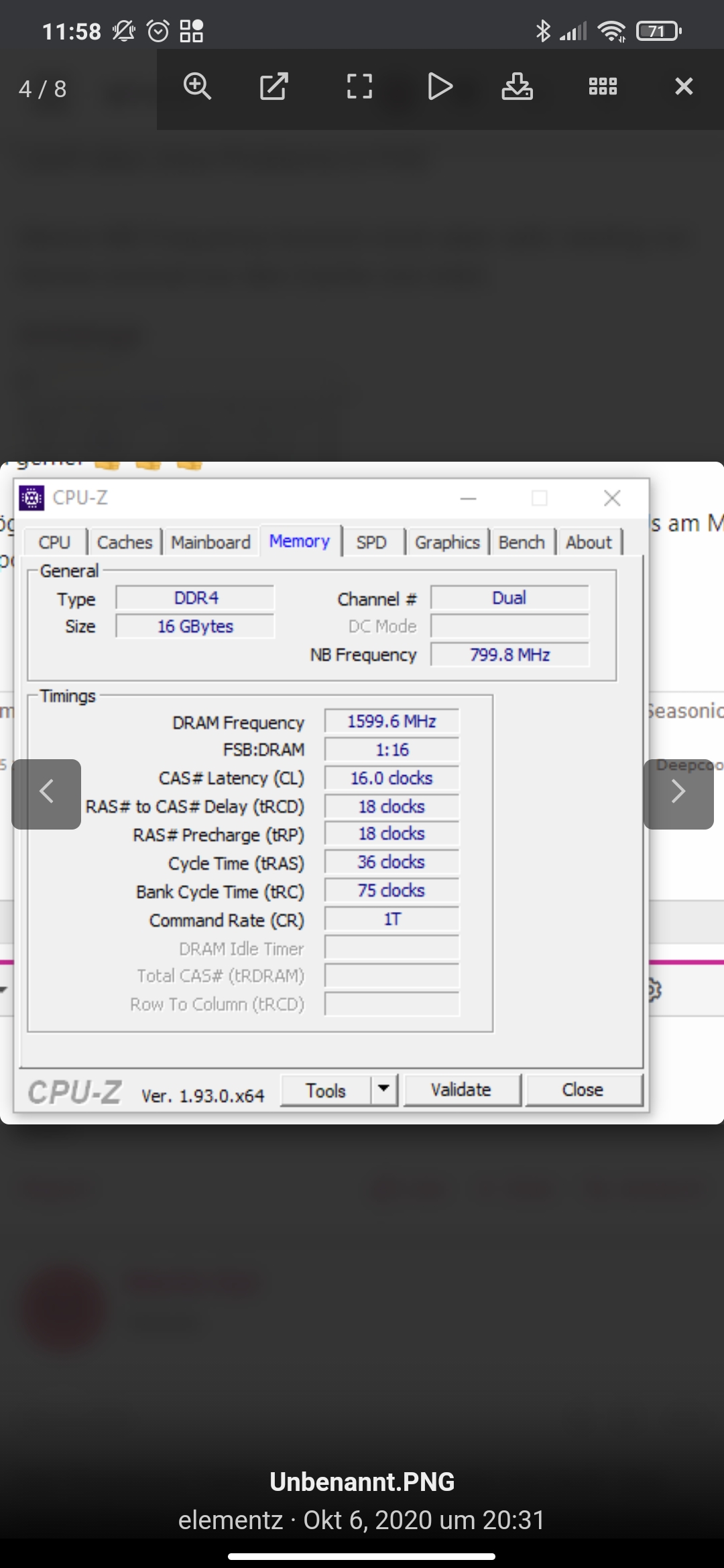Click the CPU-Z window minimize button
Image resolution: width=724 pixels, height=1568 pixels.
coord(469,499)
